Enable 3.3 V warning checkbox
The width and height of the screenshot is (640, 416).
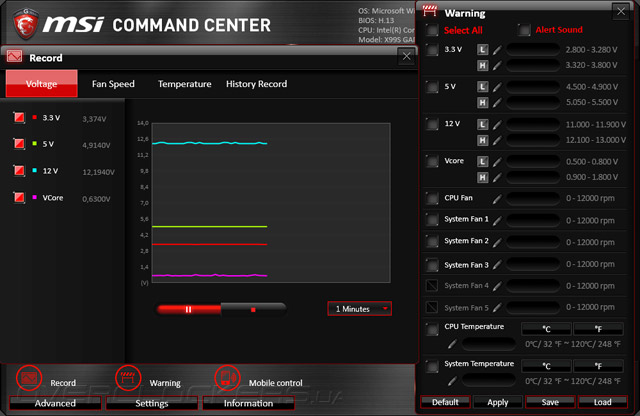pyautogui.click(x=432, y=50)
